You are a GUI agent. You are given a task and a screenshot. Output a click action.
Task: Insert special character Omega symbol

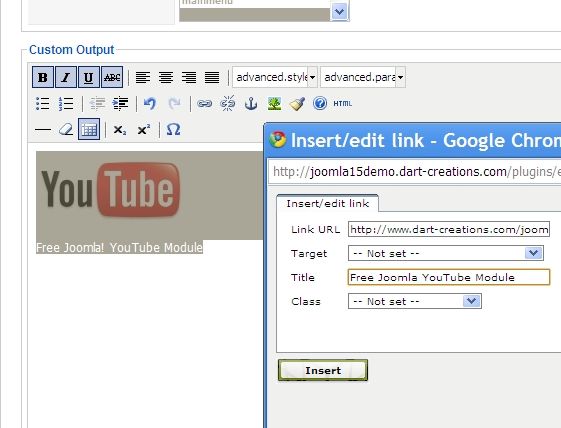173,130
